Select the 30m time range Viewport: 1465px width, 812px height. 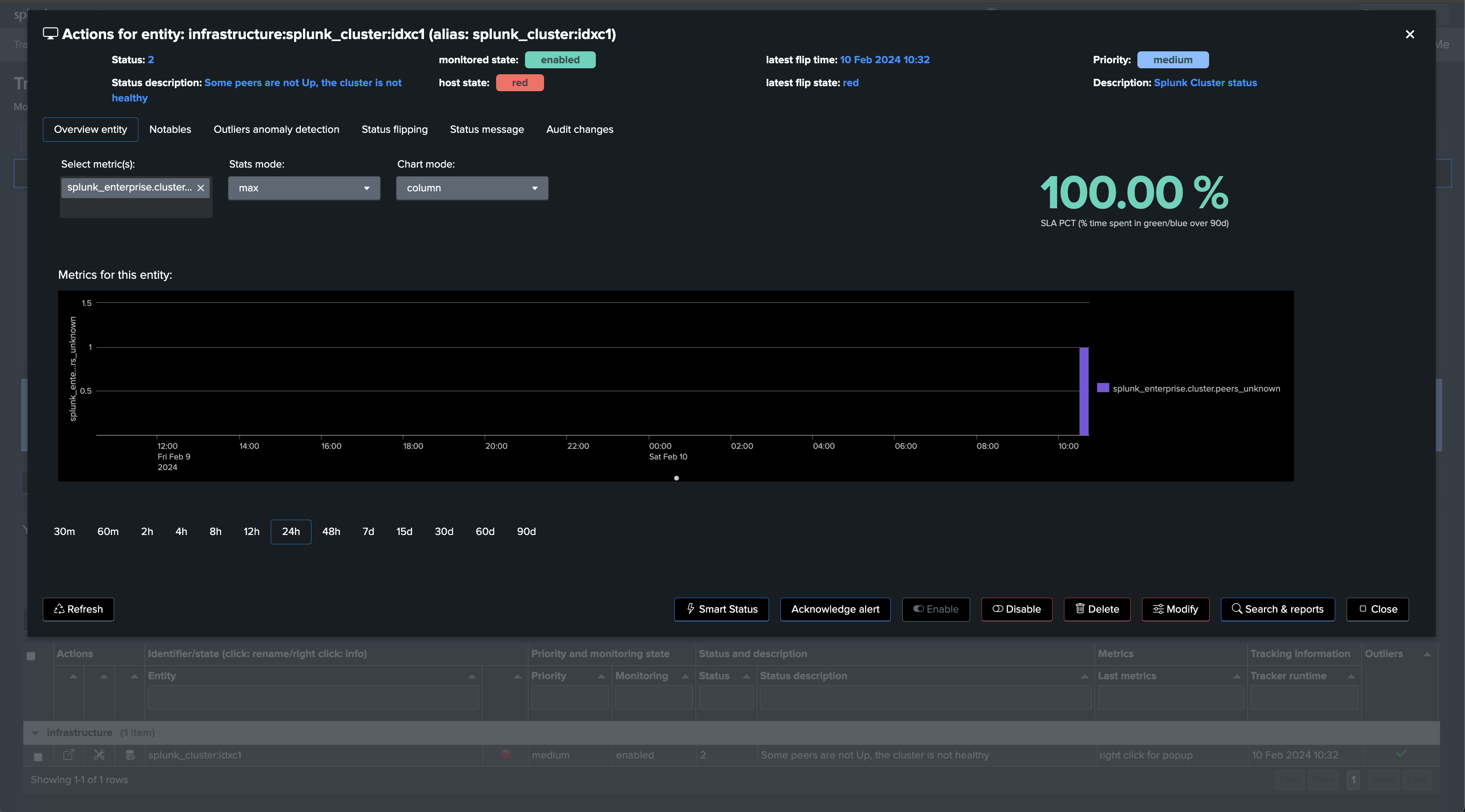pyautogui.click(x=64, y=532)
